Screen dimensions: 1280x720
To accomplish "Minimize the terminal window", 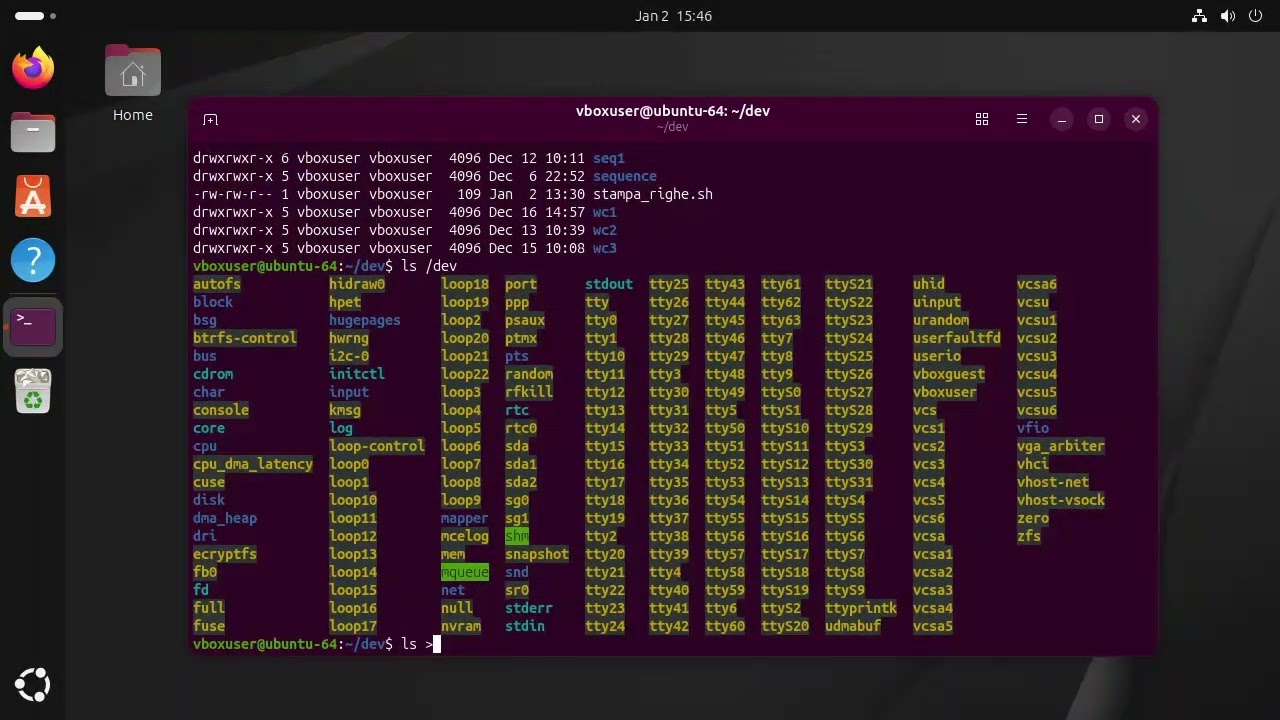I will pyautogui.click(x=1062, y=119).
